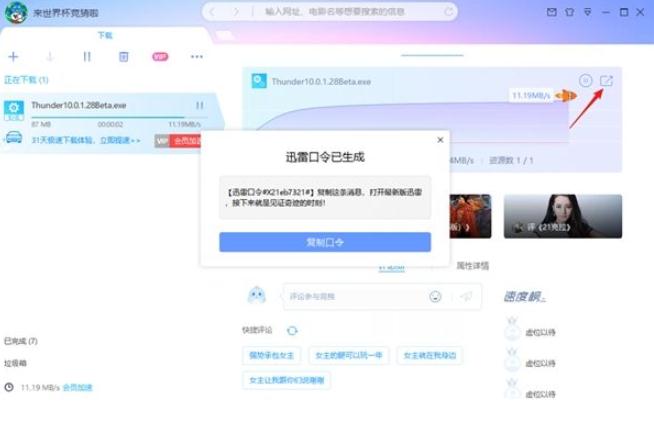
Task: Open the pink VIP badge in toolbar
Action: coord(160,57)
